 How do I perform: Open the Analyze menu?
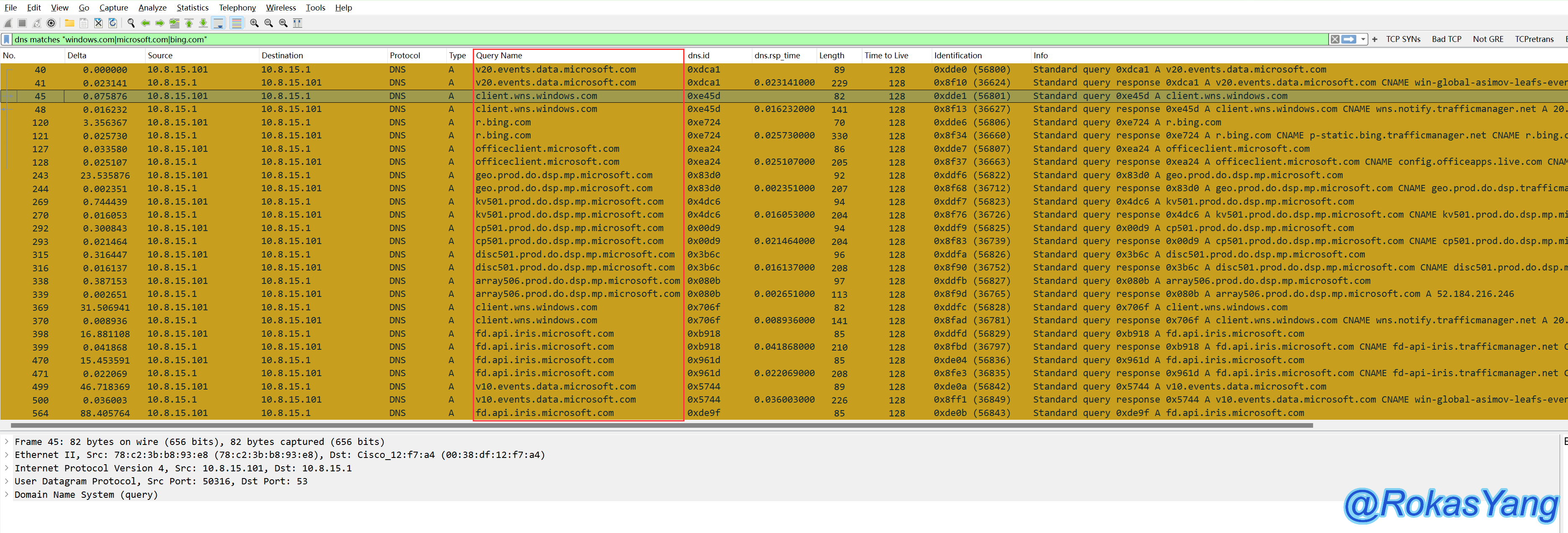pyautogui.click(x=152, y=8)
